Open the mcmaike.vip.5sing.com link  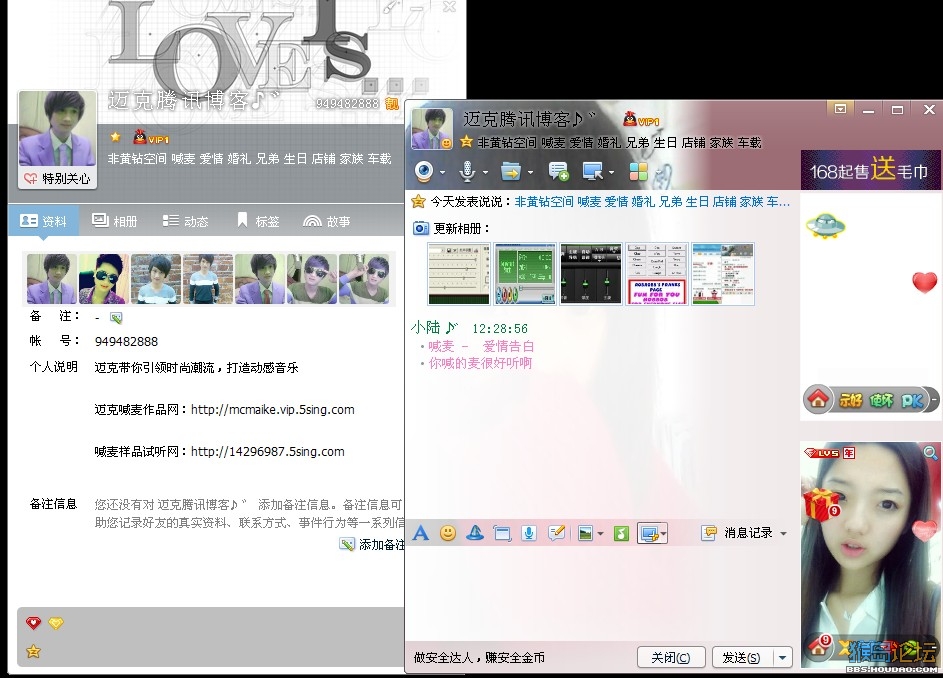click(272, 410)
